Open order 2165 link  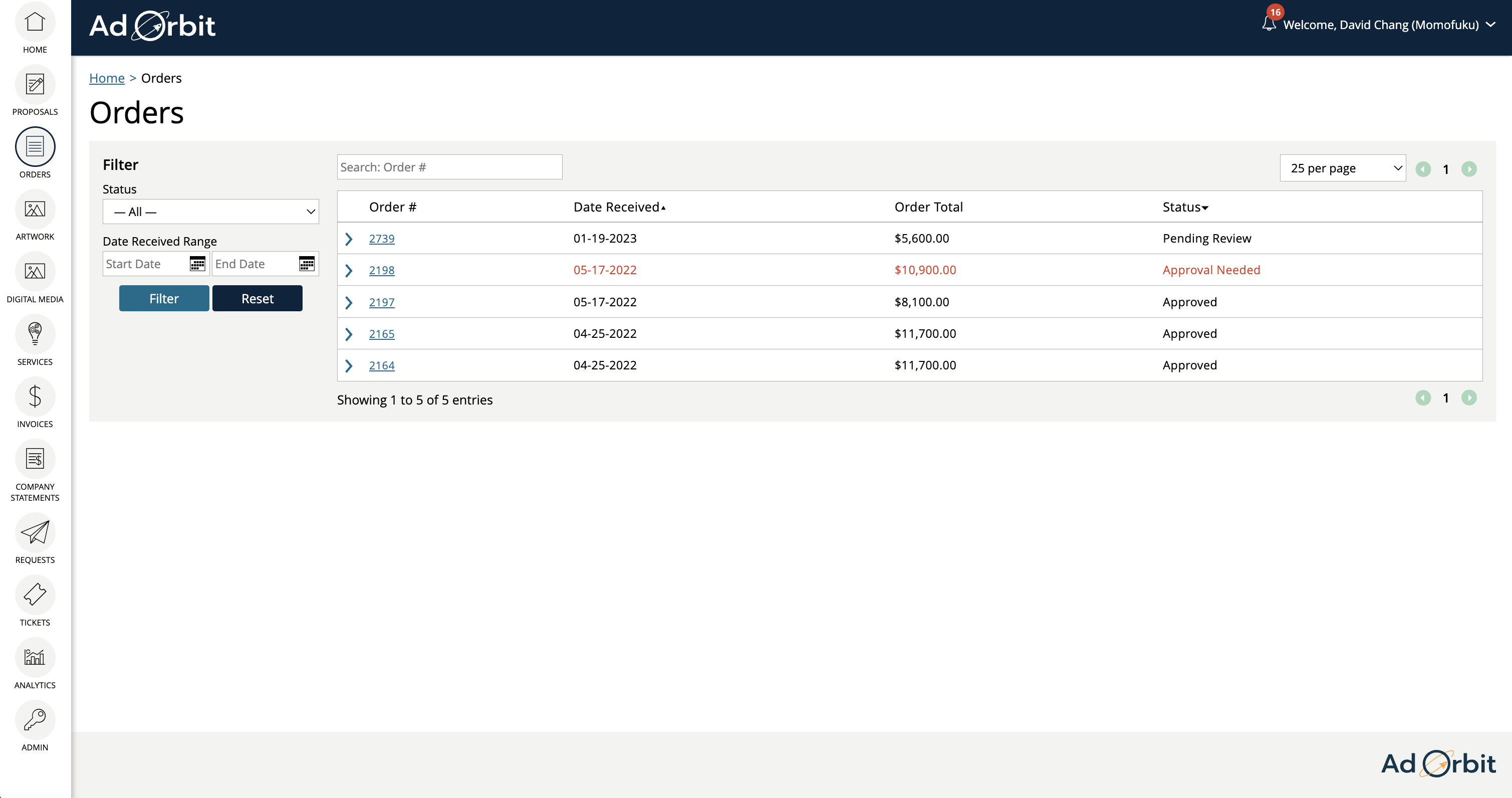[382, 333]
